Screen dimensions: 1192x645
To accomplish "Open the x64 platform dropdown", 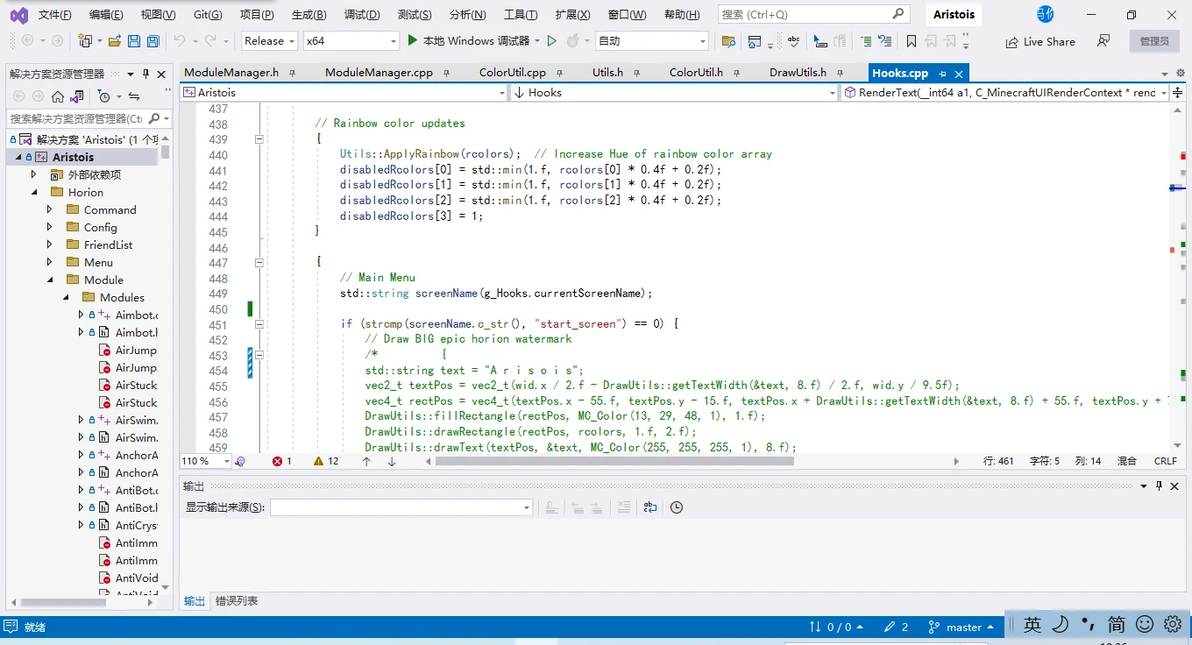I will [350, 41].
